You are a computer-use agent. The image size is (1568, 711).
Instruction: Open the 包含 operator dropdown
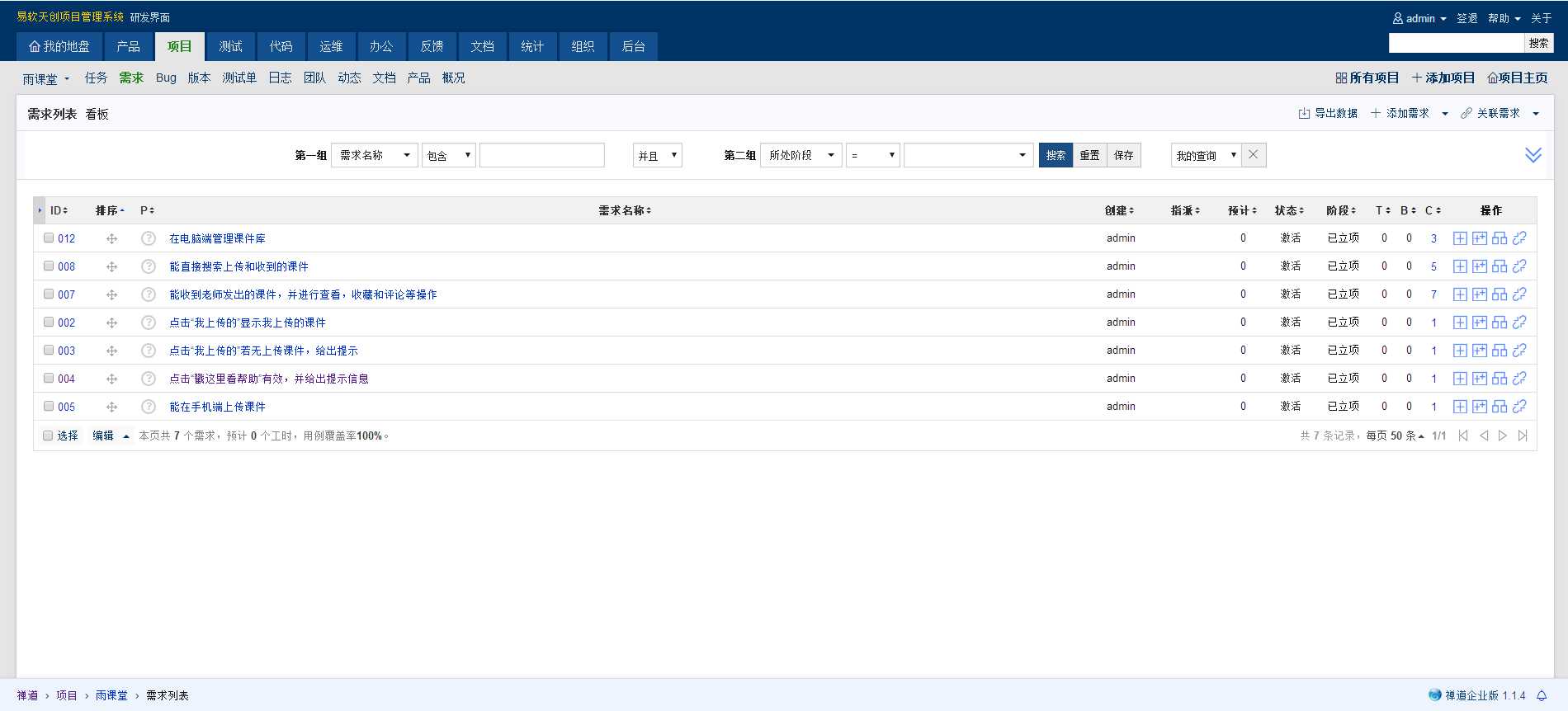tap(449, 155)
